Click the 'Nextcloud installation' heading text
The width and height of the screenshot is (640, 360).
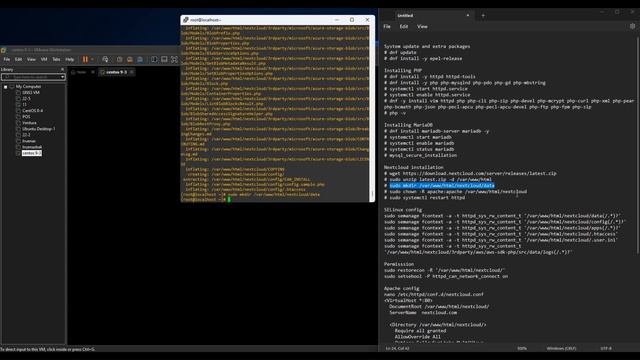(x=413, y=167)
